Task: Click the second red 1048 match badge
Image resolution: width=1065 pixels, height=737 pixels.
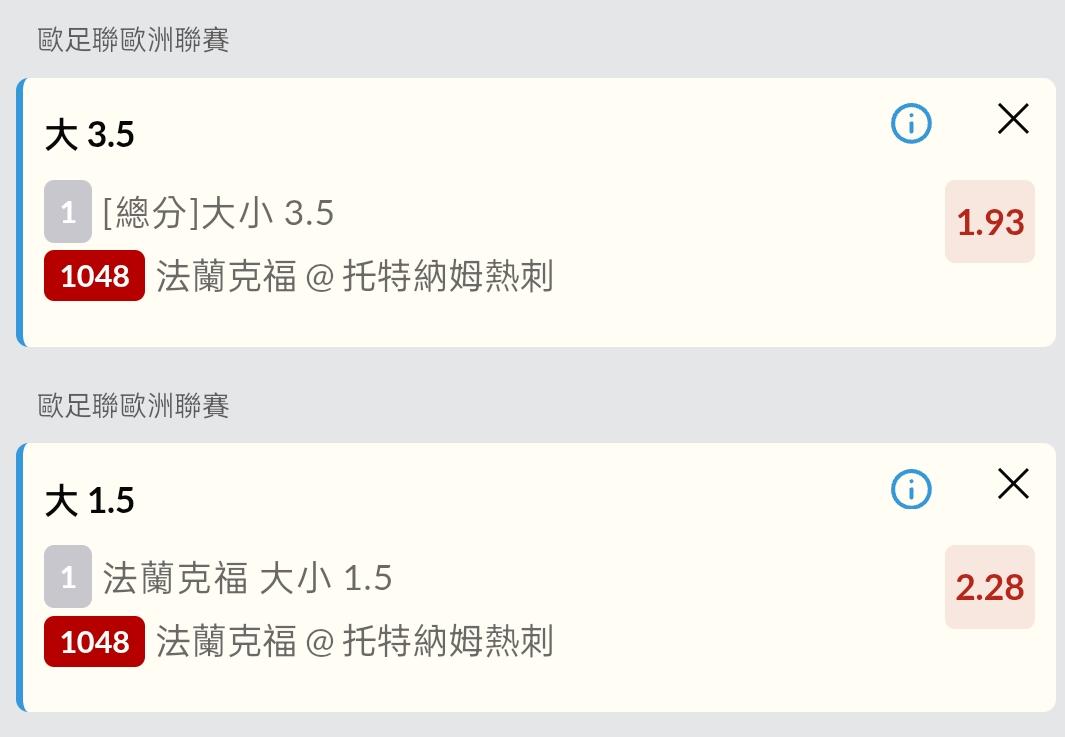Action: tap(94, 641)
